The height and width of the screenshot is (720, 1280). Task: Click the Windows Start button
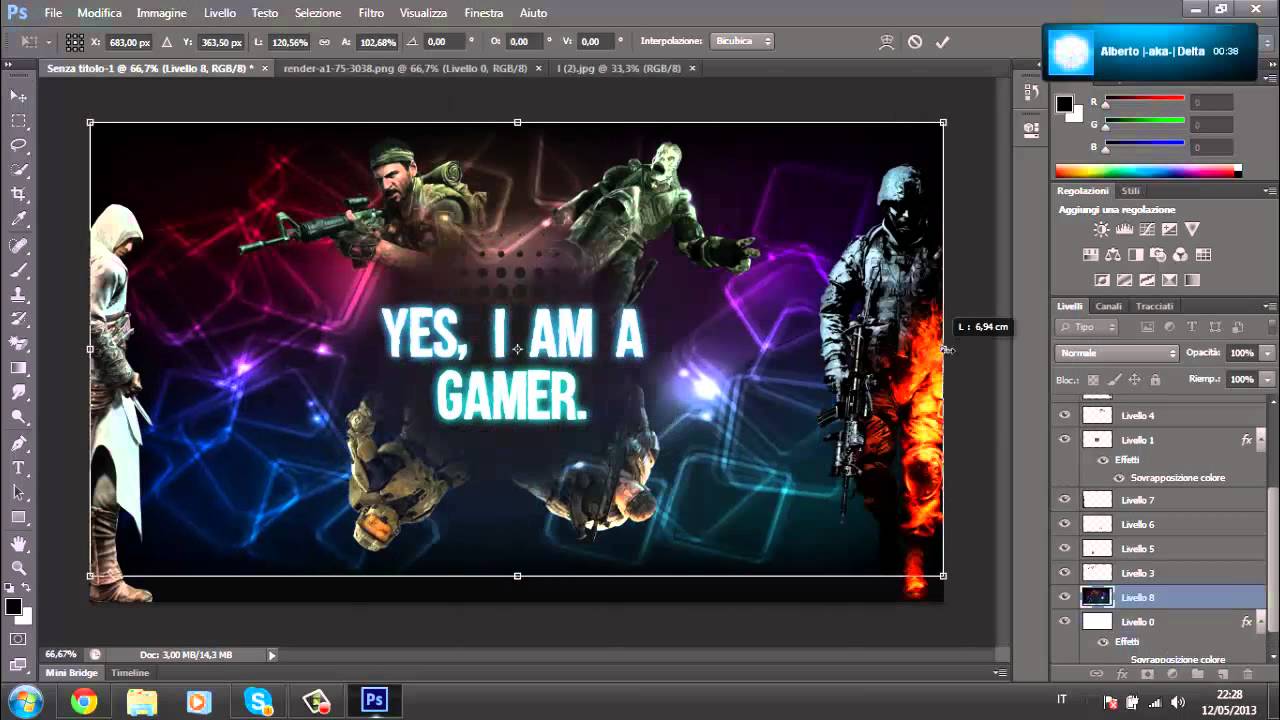click(24, 701)
